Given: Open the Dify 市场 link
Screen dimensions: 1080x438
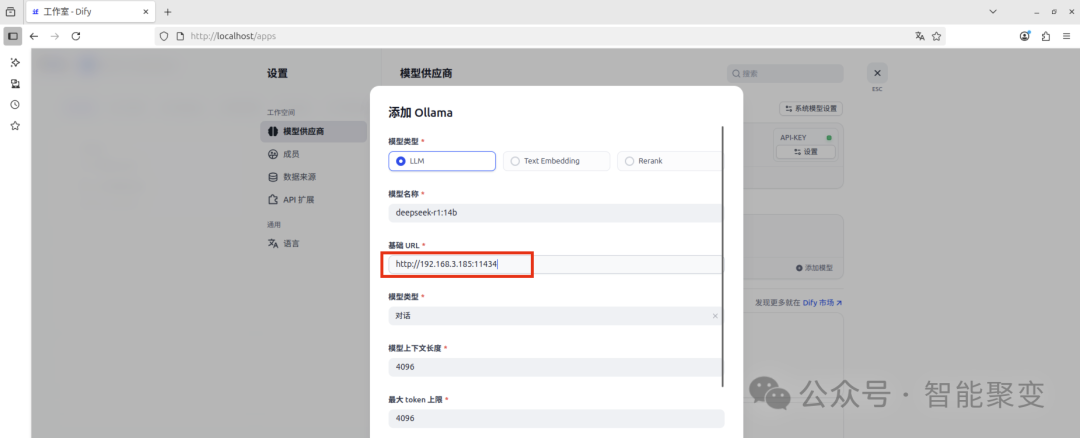Looking at the screenshot, I should pyautogui.click(x=822, y=302).
